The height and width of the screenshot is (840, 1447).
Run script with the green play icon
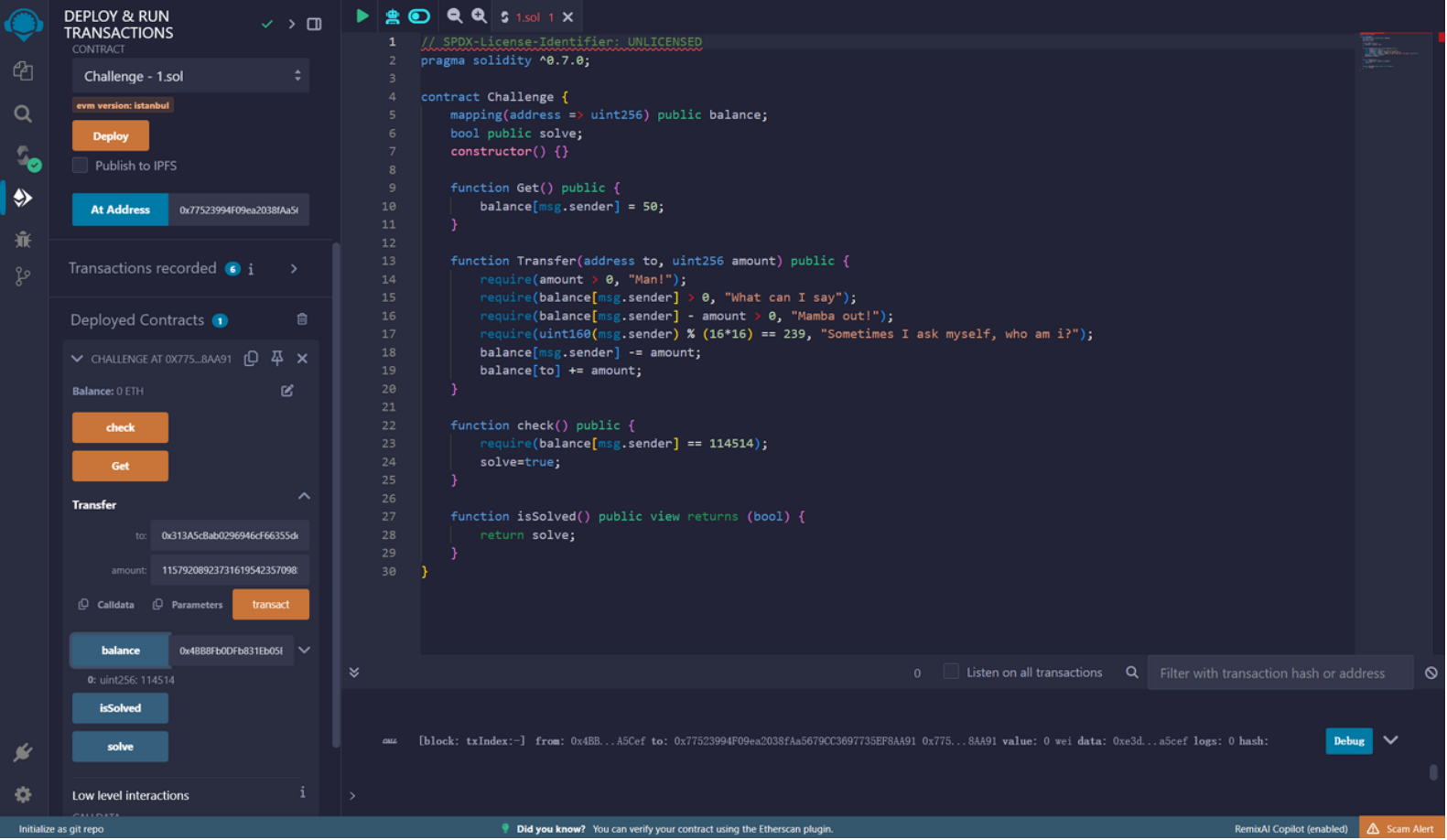pos(362,16)
